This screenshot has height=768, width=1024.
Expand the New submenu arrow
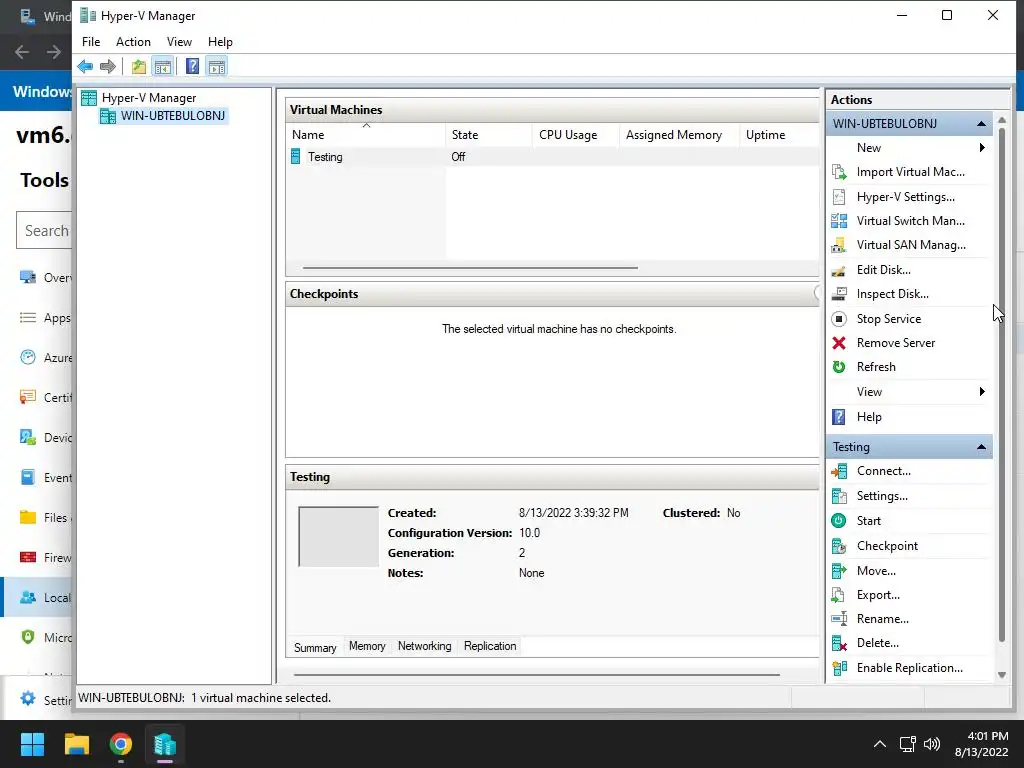pyautogui.click(x=982, y=148)
